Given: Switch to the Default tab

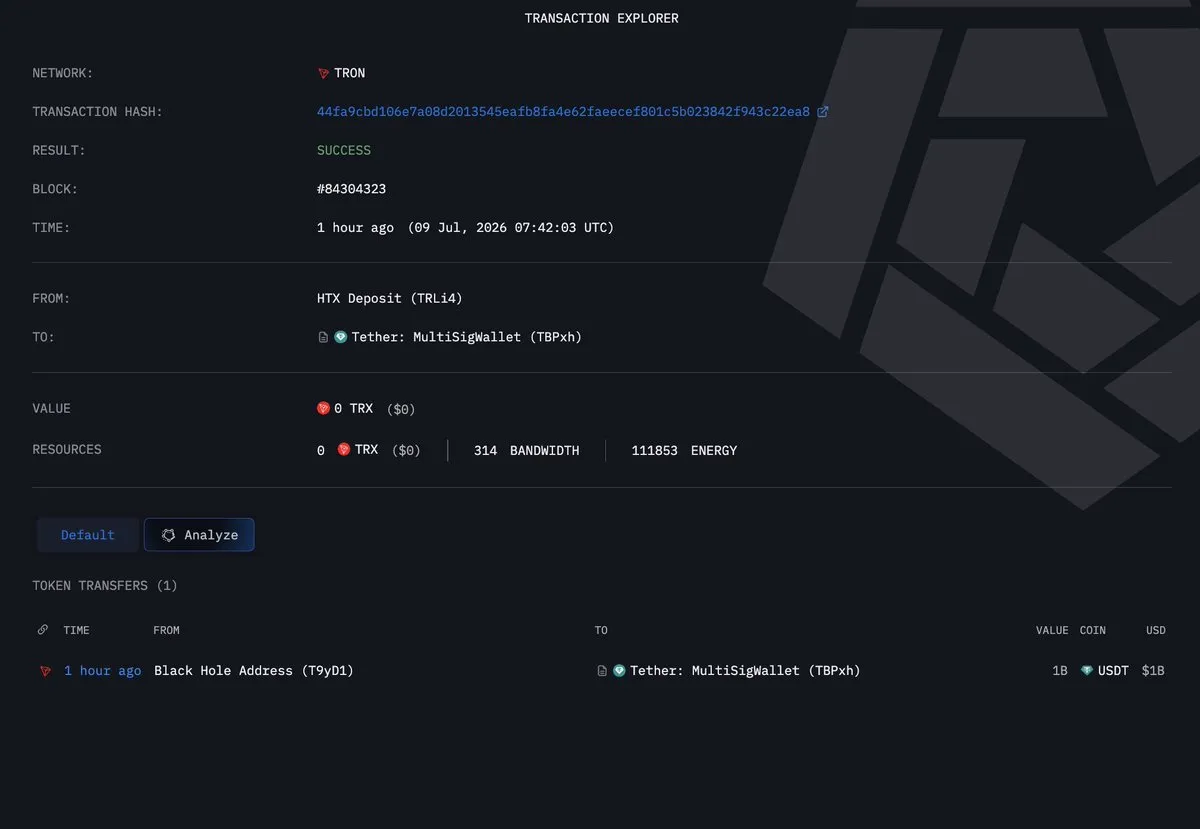Looking at the screenshot, I should (x=88, y=535).
